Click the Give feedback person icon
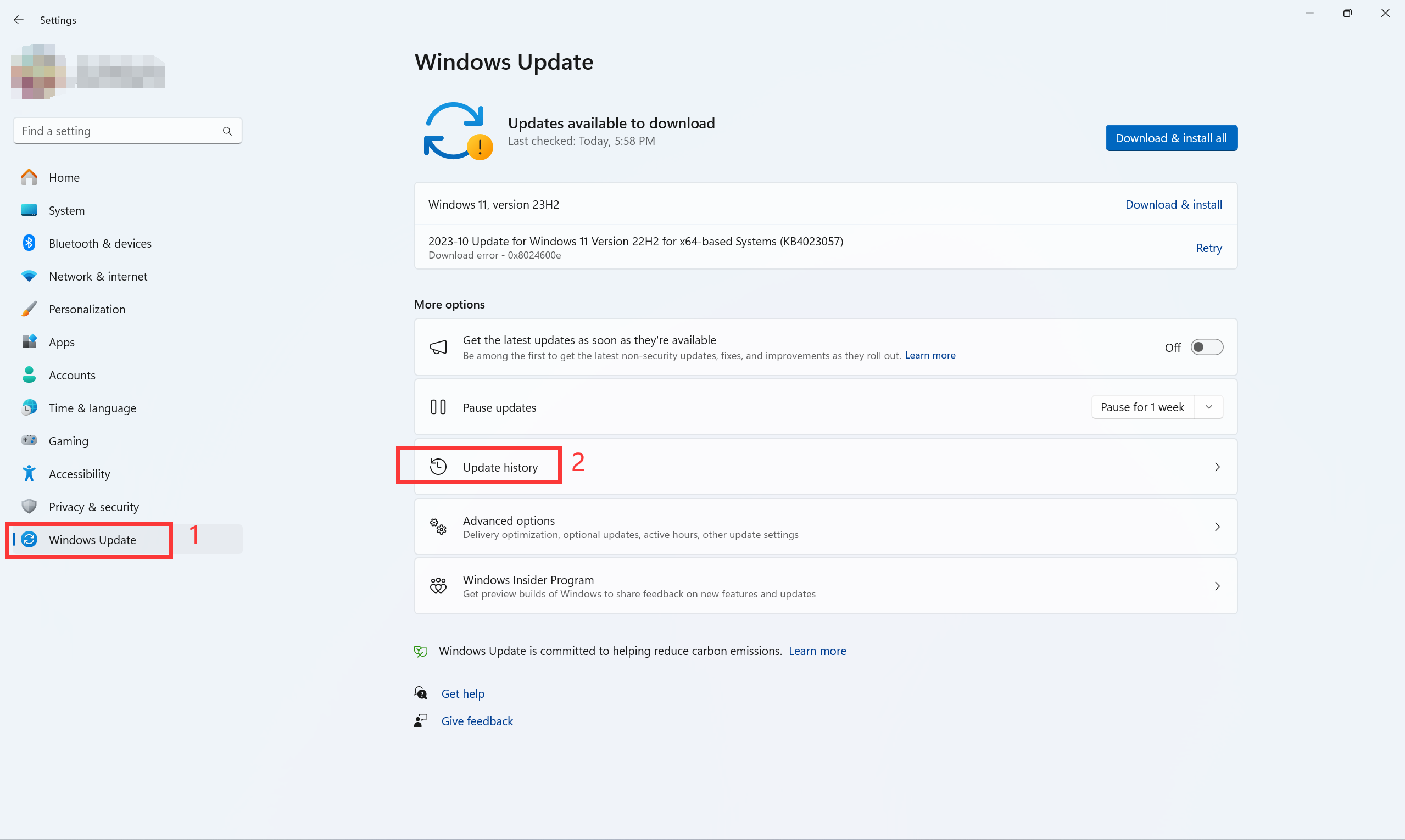Screen dimensions: 1405x840 pyautogui.click(x=421, y=720)
